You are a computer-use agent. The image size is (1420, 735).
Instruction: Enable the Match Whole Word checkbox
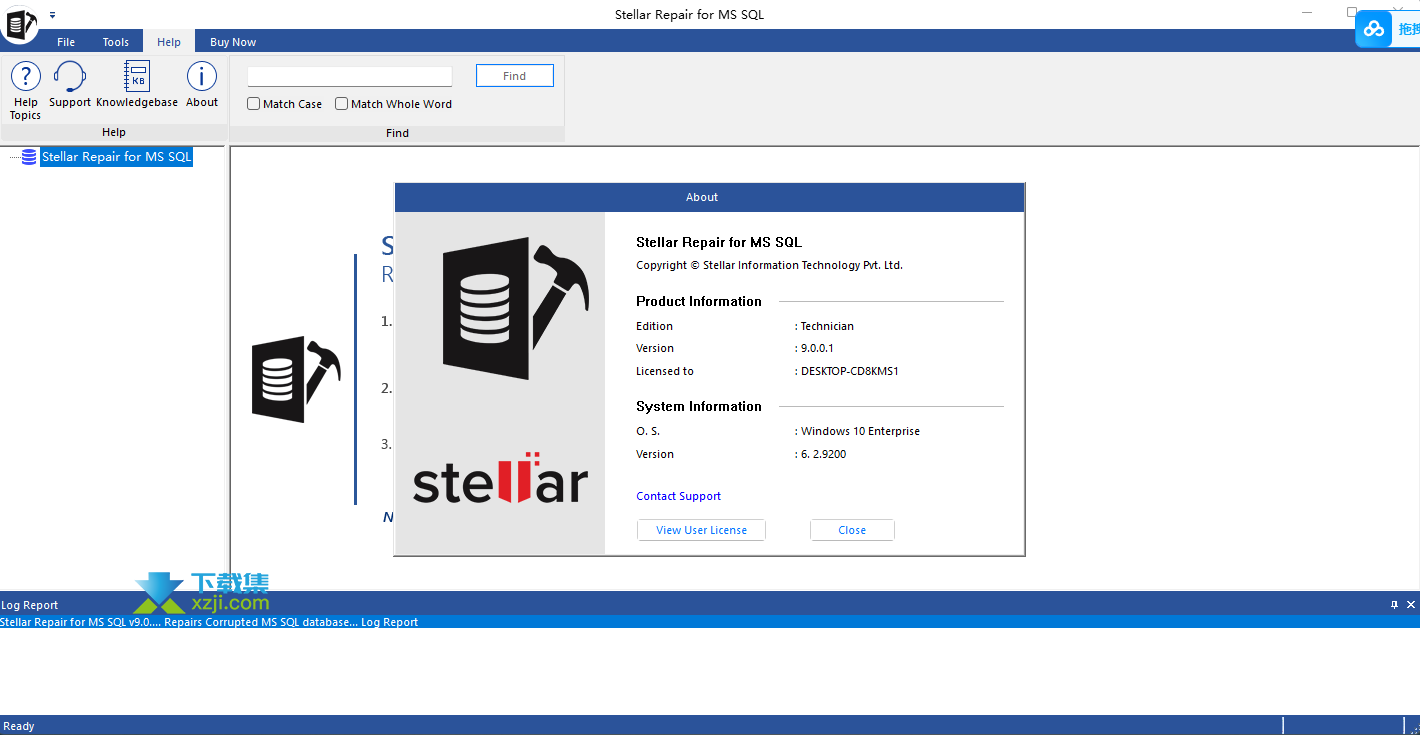342,104
